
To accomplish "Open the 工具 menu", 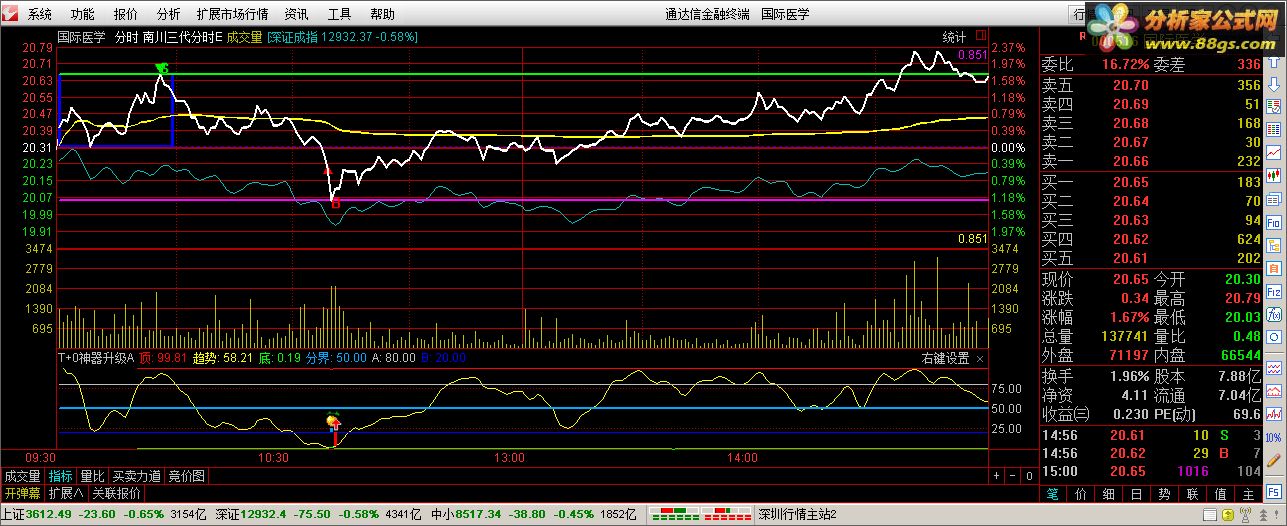I will point(340,14).
